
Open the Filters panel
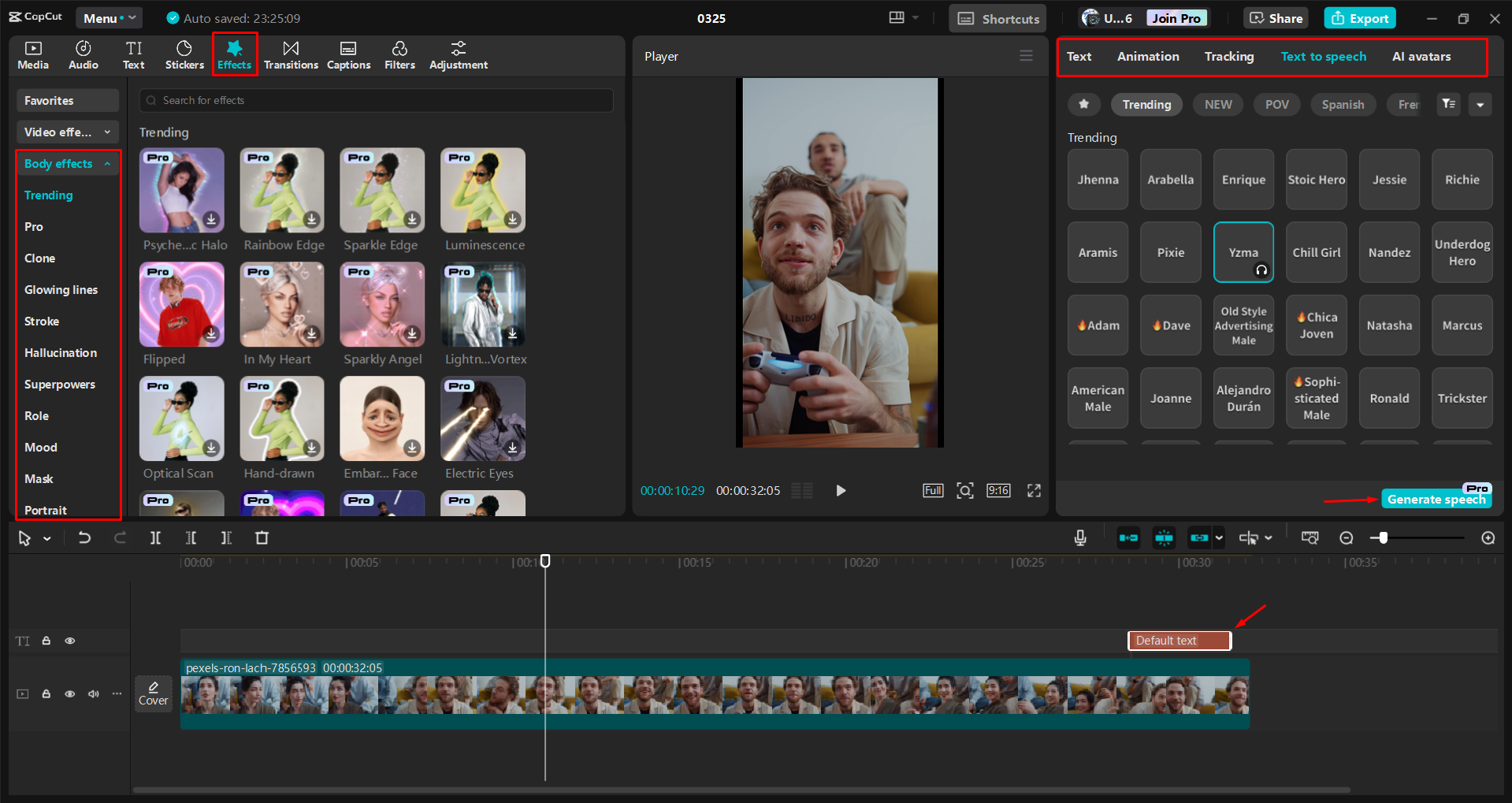tap(399, 54)
